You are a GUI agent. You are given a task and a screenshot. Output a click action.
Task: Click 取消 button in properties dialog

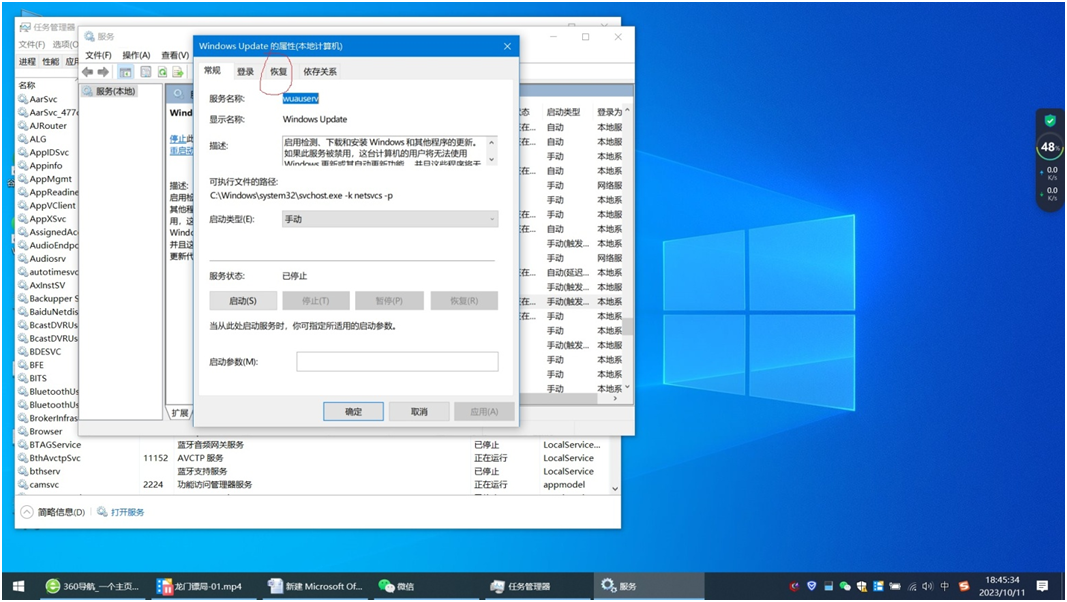coord(419,412)
